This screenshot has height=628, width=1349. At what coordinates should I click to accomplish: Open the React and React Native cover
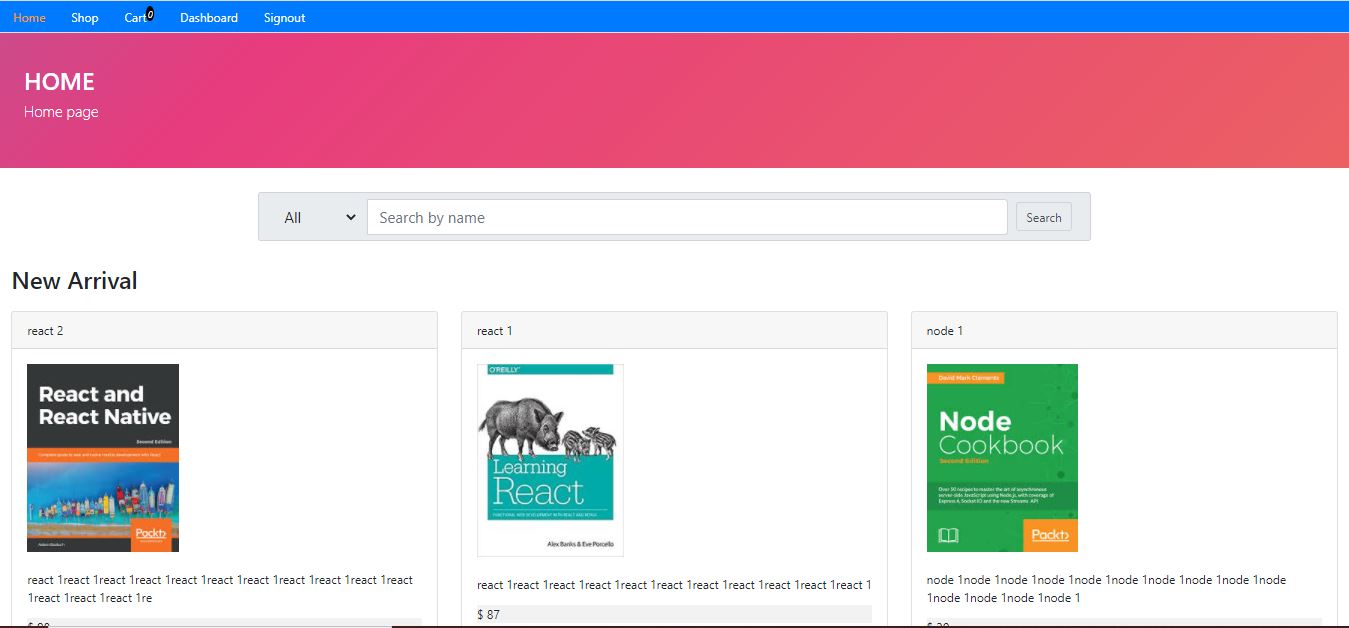coord(103,458)
